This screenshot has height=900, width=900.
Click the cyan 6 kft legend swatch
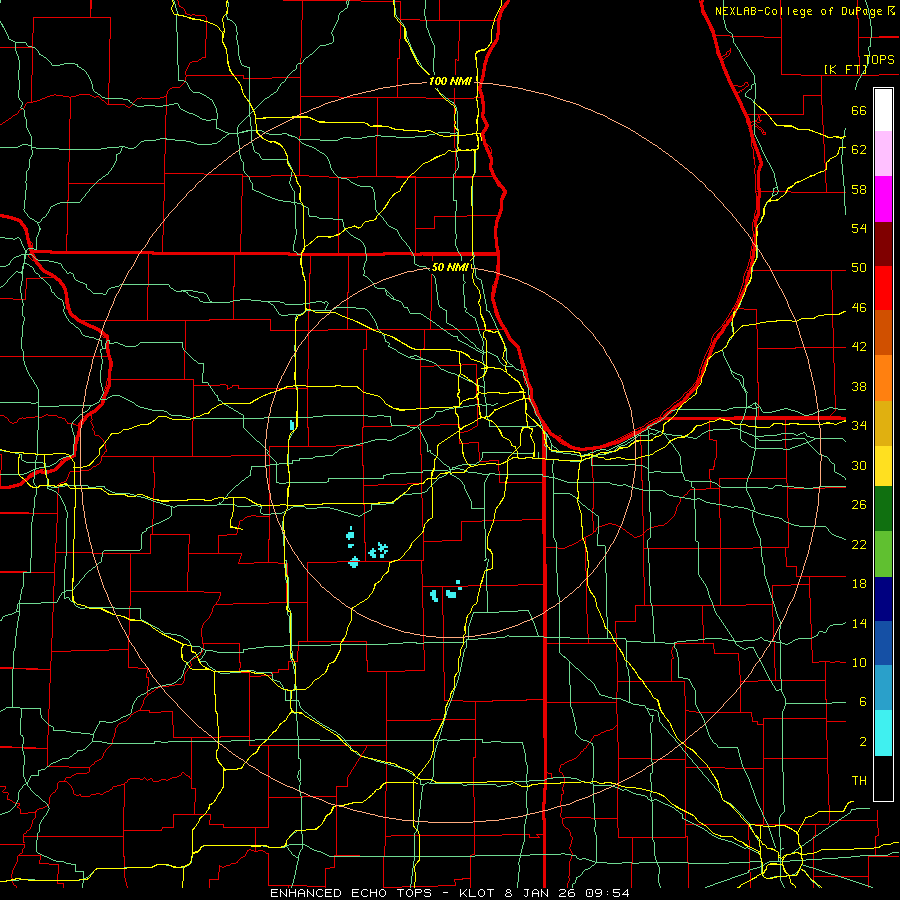coord(883,733)
